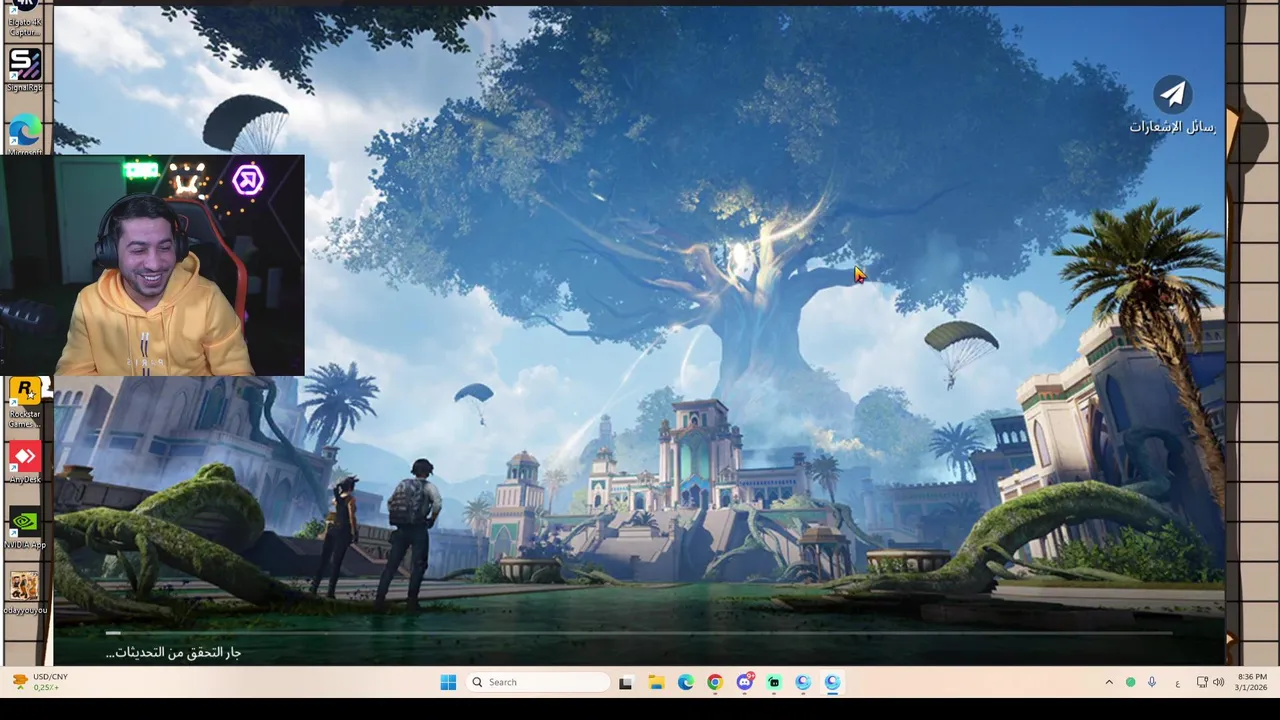Open the AnyDesk desktop shortcut
The height and width of the screenshot is (720, 1280).
25,463
